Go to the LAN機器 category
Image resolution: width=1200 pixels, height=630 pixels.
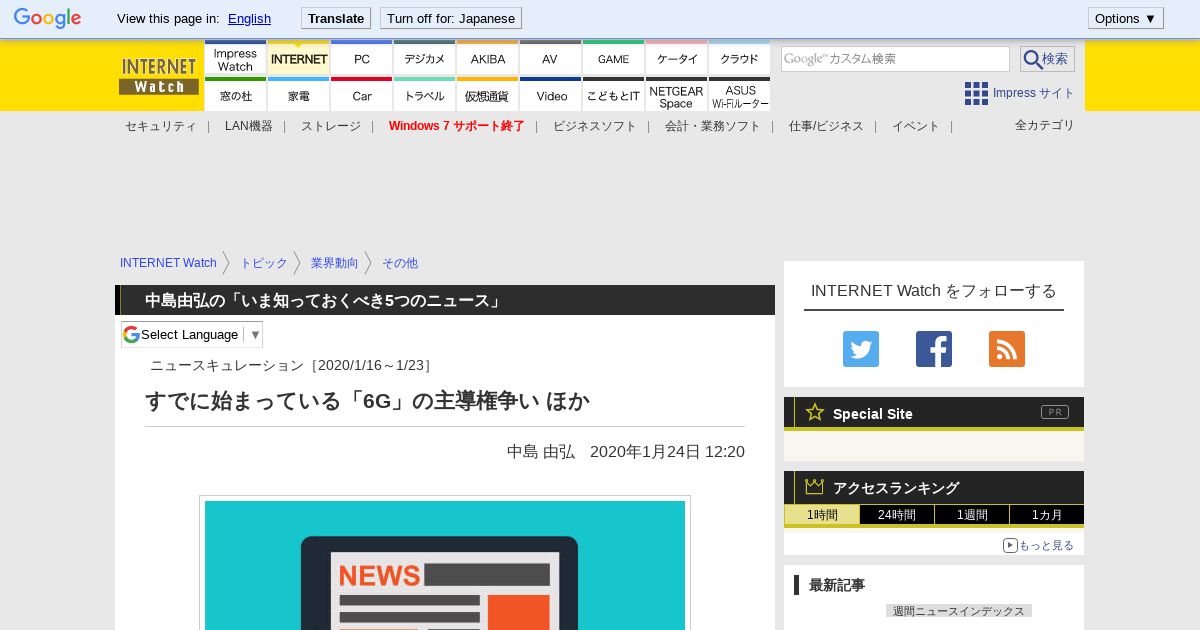(x=249, y=126)
